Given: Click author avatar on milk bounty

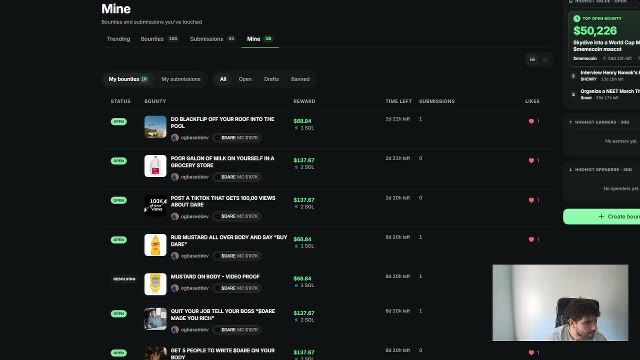Looking at the screenshot, I should coord(175,177).
